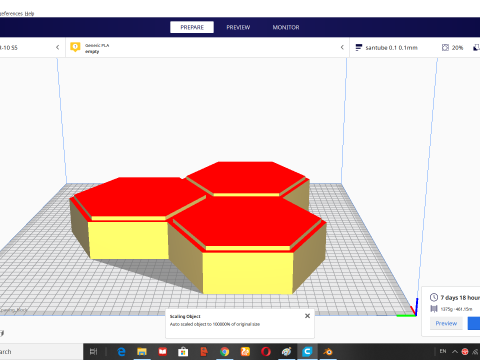This screenshot has height=360, width=480.
Task: Switch to the PREPARE stage tab
Action: 192,27
